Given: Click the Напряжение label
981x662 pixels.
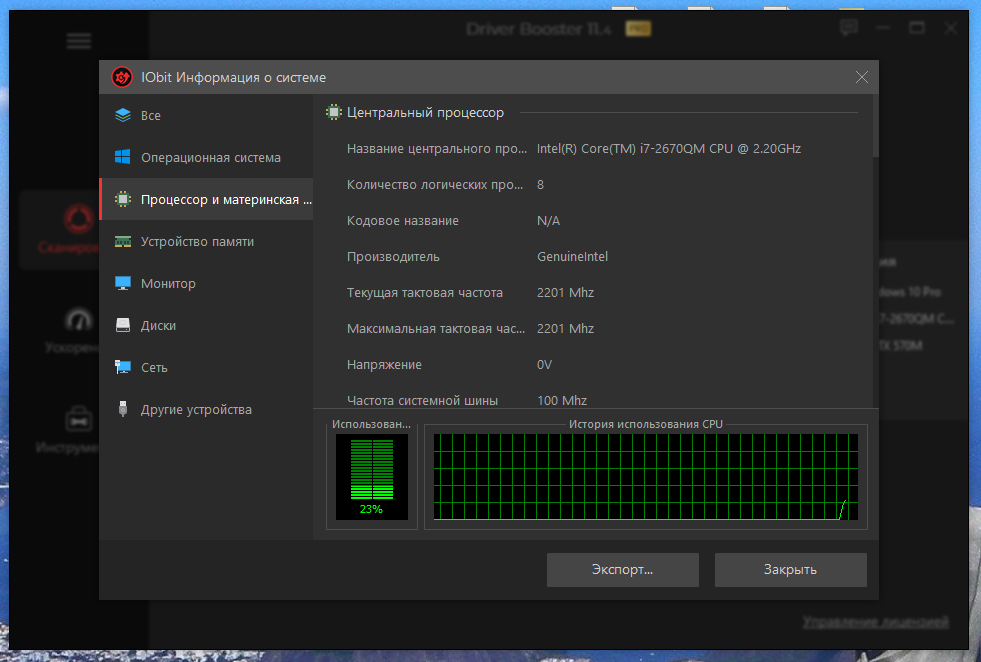Looking at the screenshot, I should pyautogui.click(x=384, y=365).
